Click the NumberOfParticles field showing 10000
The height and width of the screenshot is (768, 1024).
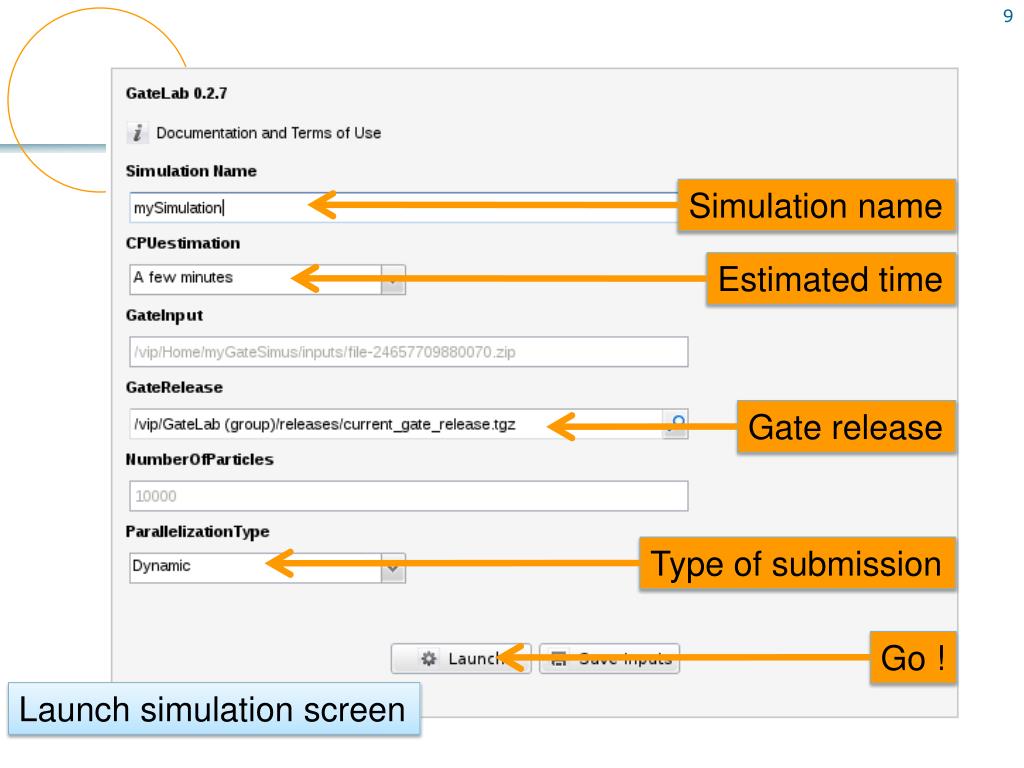pyautogui.click(x=408, y=496)
